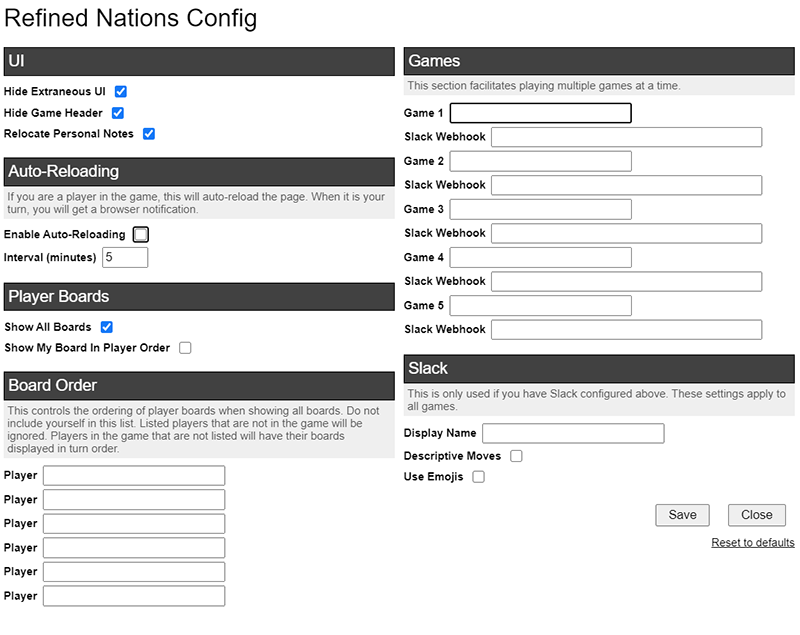Click the last Player input field
The image size is (800, 635).
134,596
